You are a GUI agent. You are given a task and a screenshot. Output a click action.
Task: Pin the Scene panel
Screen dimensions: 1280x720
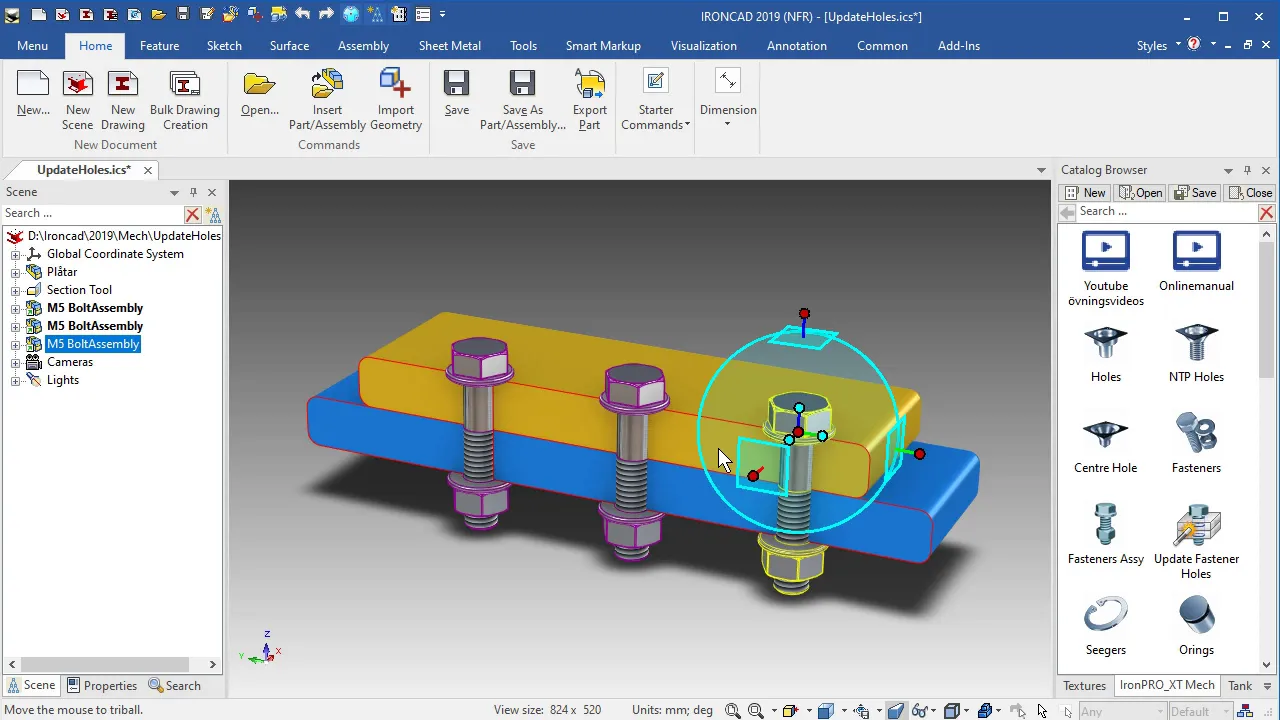193,192
